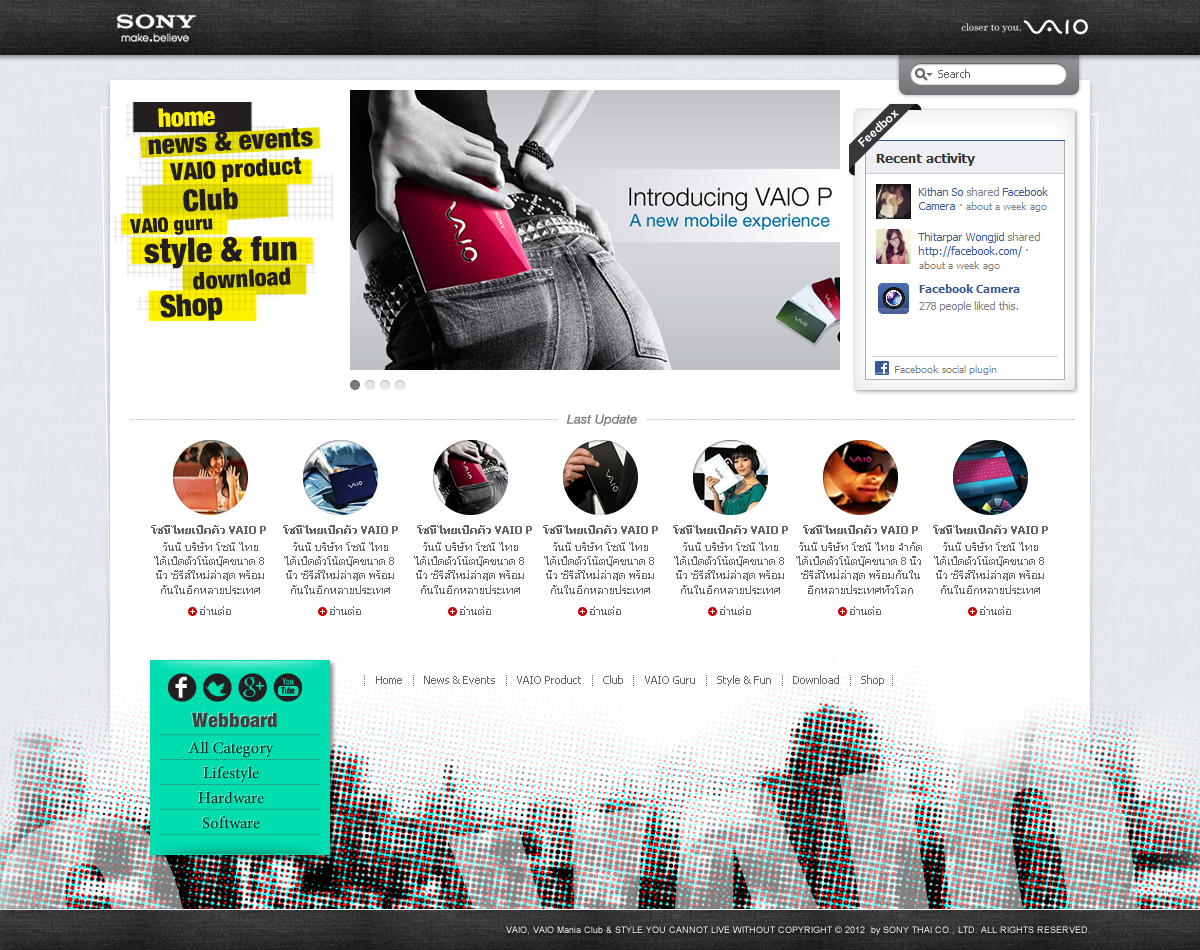The height and width of the screenshot is (950, 1200).
Task: Click the Facebook Camera app icon
Action: point(893,298)
